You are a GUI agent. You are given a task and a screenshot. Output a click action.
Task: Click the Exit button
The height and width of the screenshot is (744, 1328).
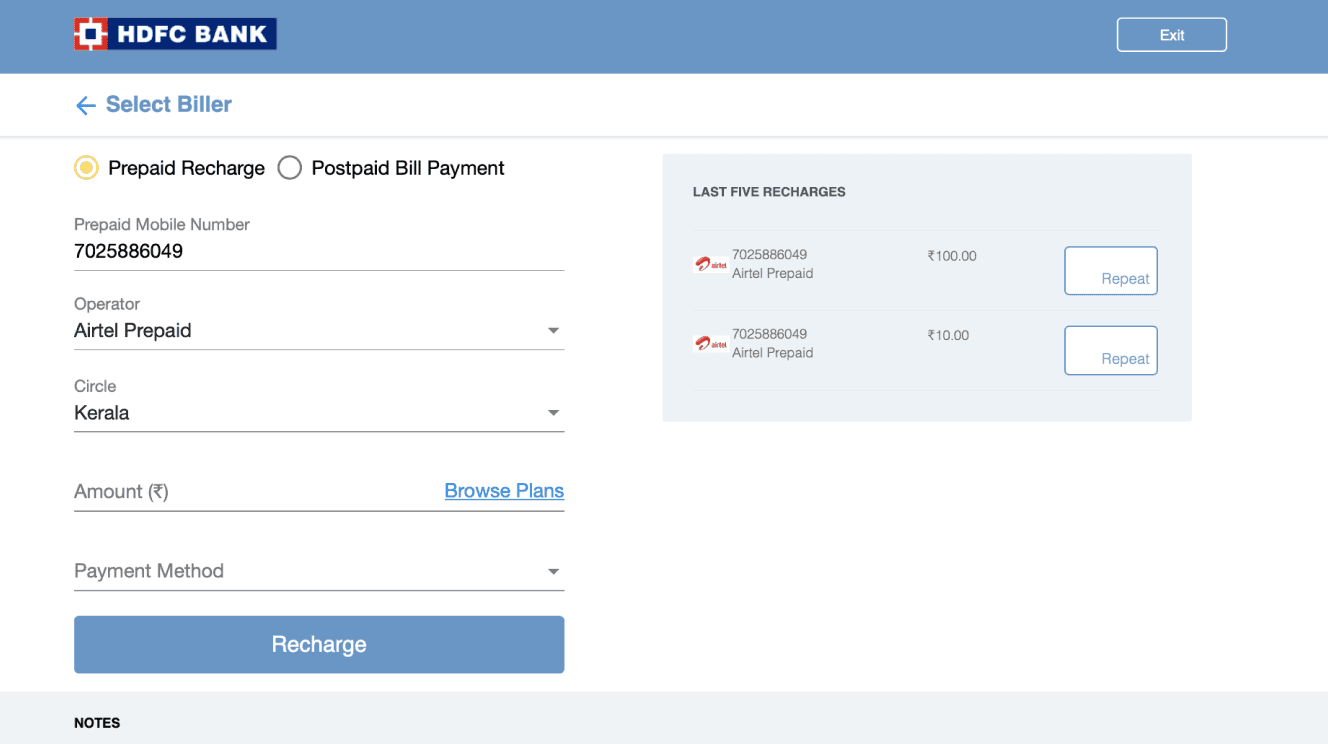point(1172,35)
